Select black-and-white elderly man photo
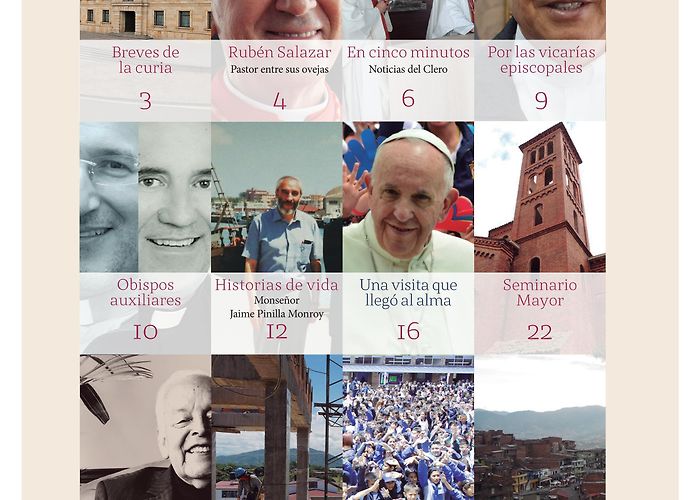Viewport: 700px width, 500px height. 146,427
